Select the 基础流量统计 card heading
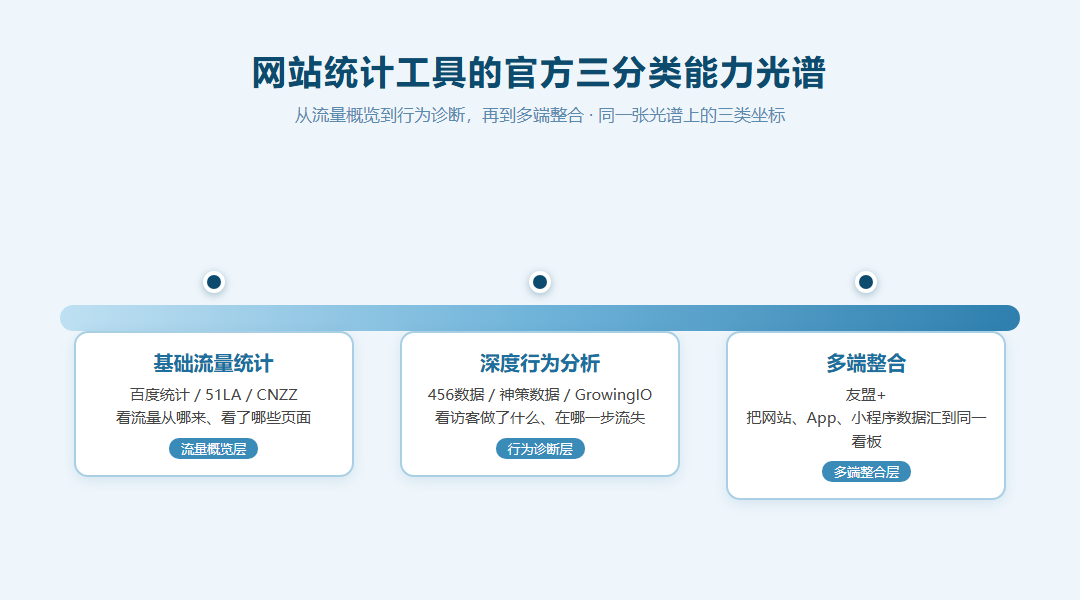The height and width of the screenshot is (600, 1080). 214,363
